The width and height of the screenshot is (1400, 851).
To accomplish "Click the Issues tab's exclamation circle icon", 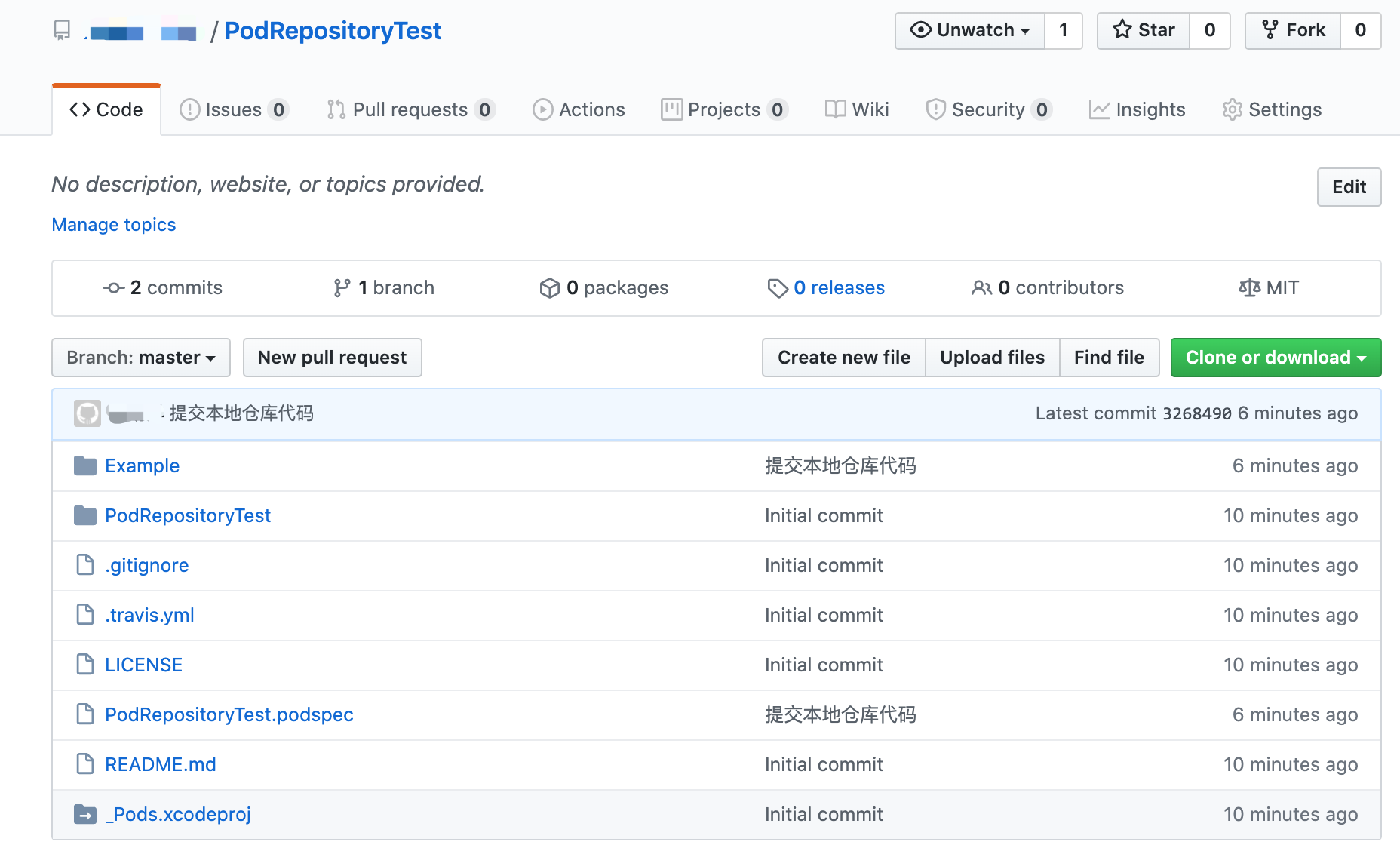I will point(189,109).
